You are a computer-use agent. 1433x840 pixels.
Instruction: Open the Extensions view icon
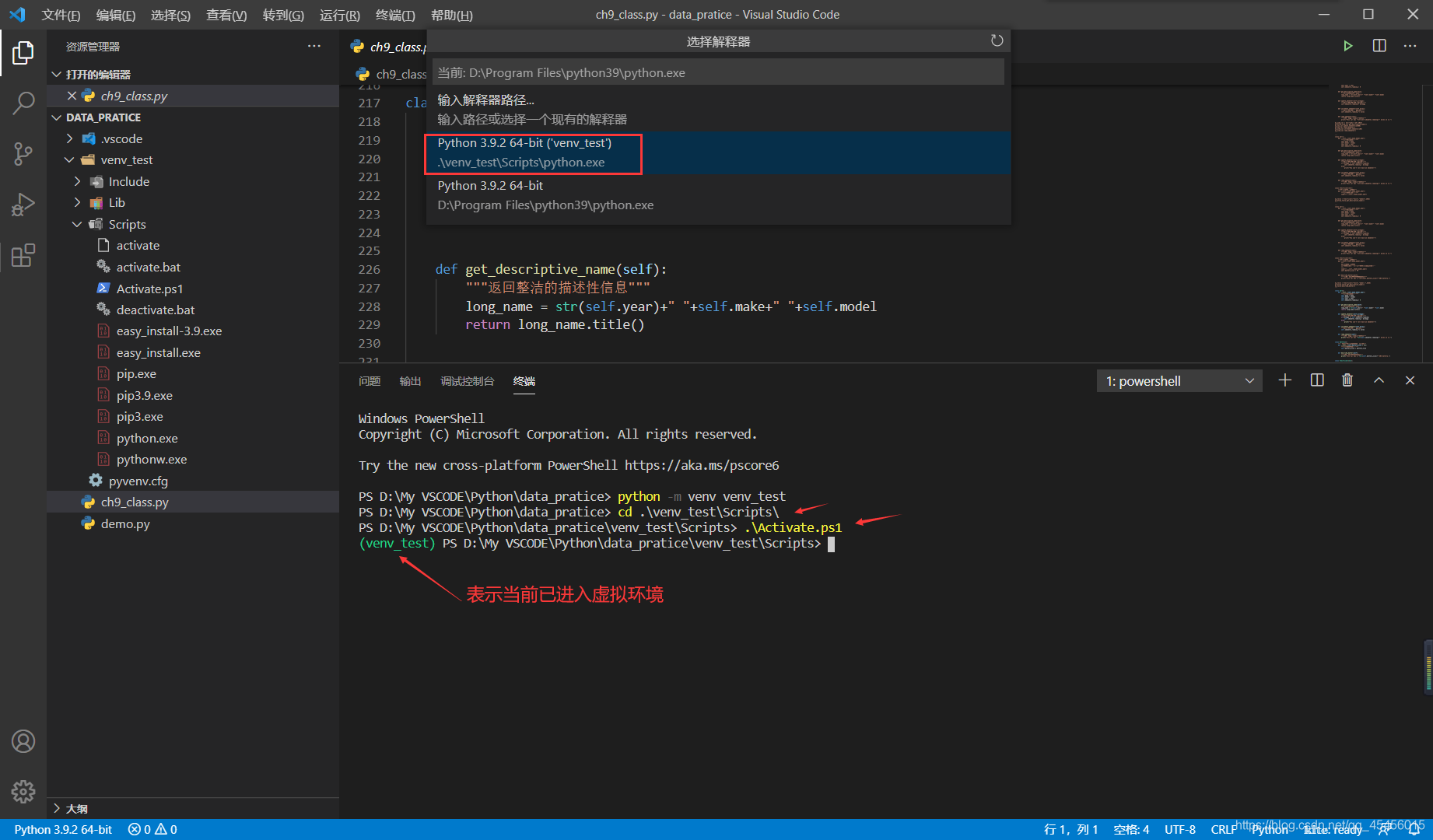[23, 255]
